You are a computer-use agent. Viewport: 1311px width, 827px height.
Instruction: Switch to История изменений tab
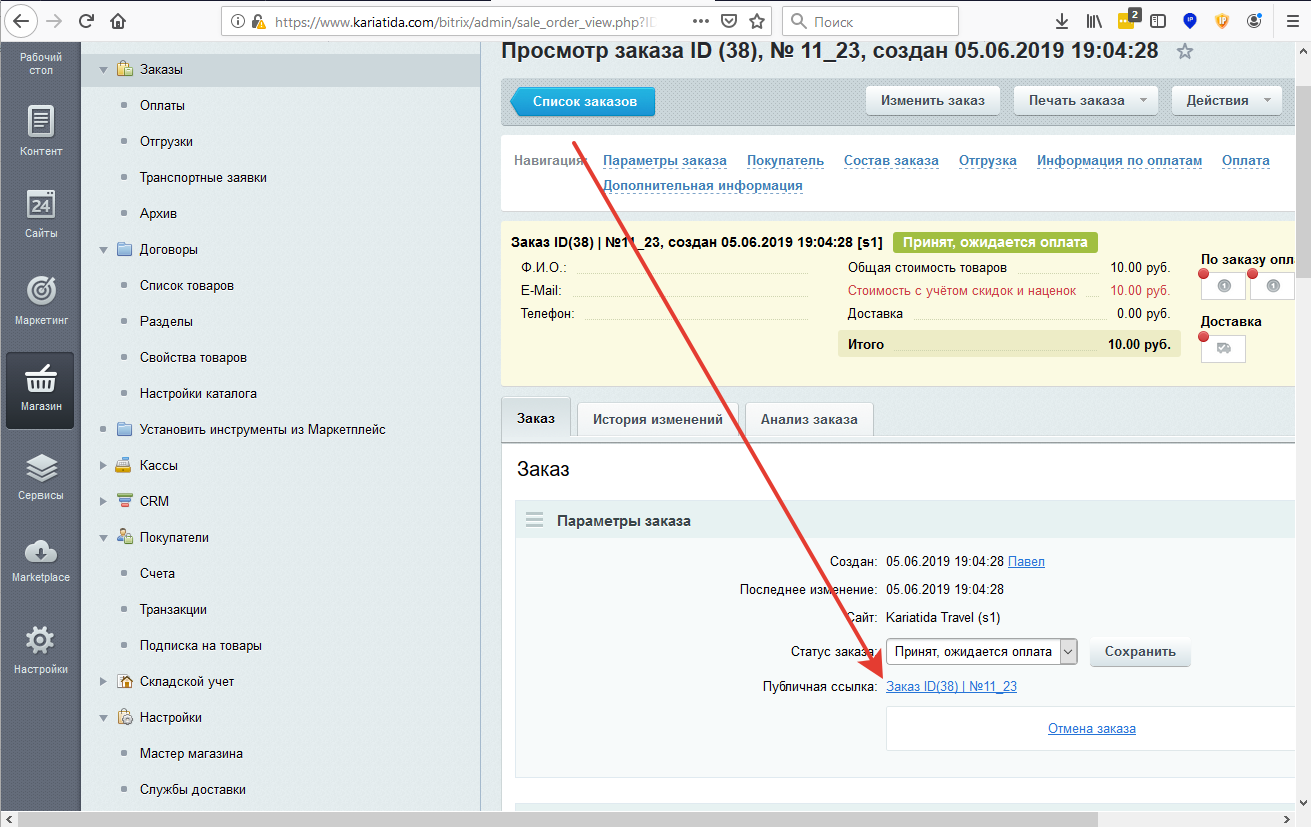click(657, 419)
